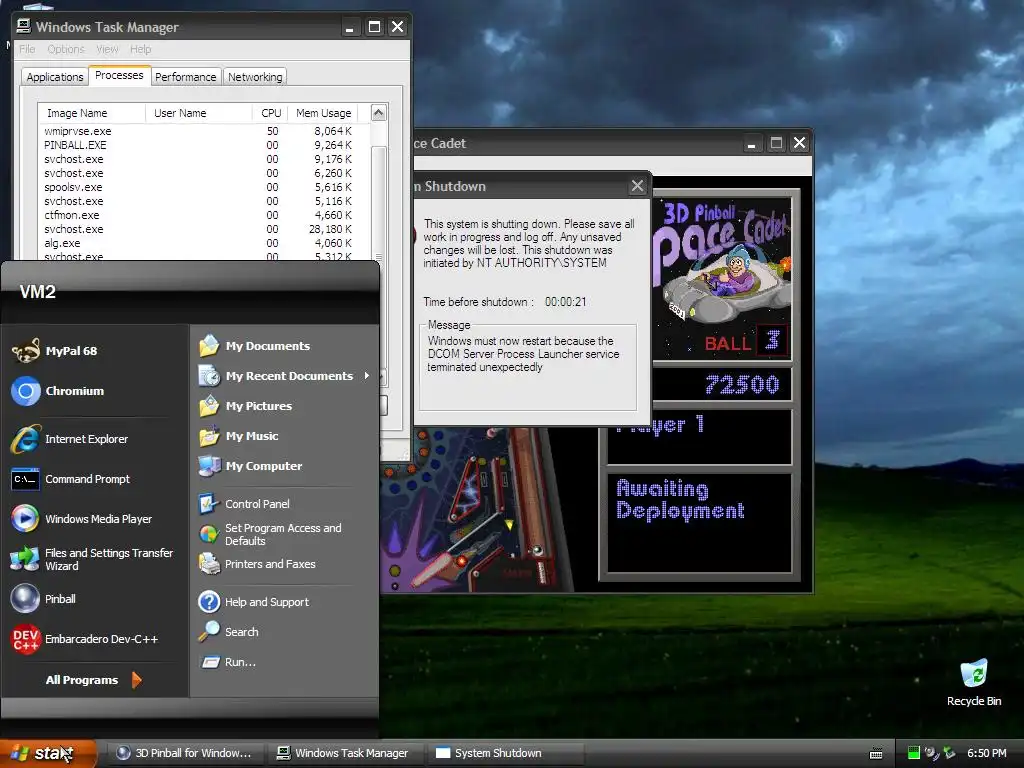Open the Run... dialog icon

point(209,662)
